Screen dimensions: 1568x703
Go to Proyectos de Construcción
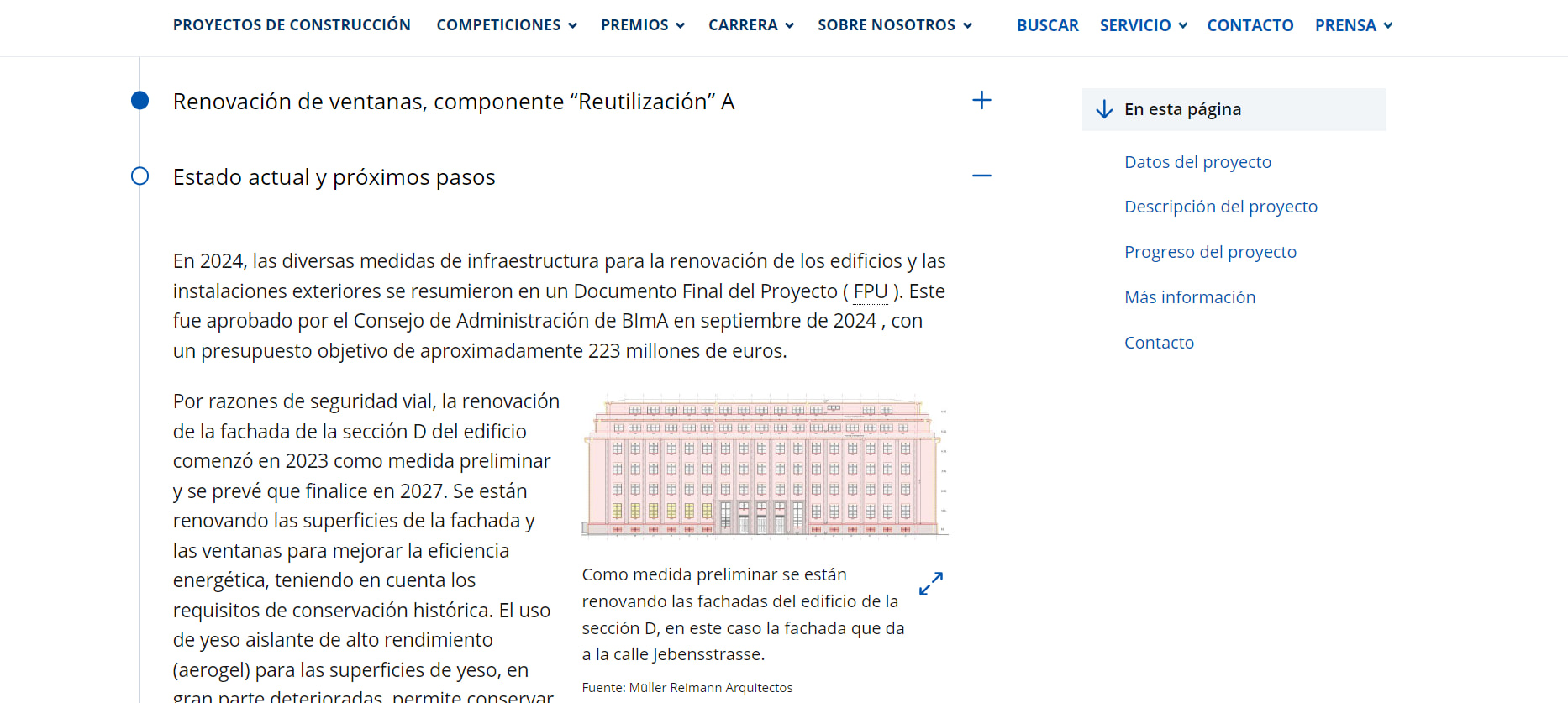[x=292, y=25]
